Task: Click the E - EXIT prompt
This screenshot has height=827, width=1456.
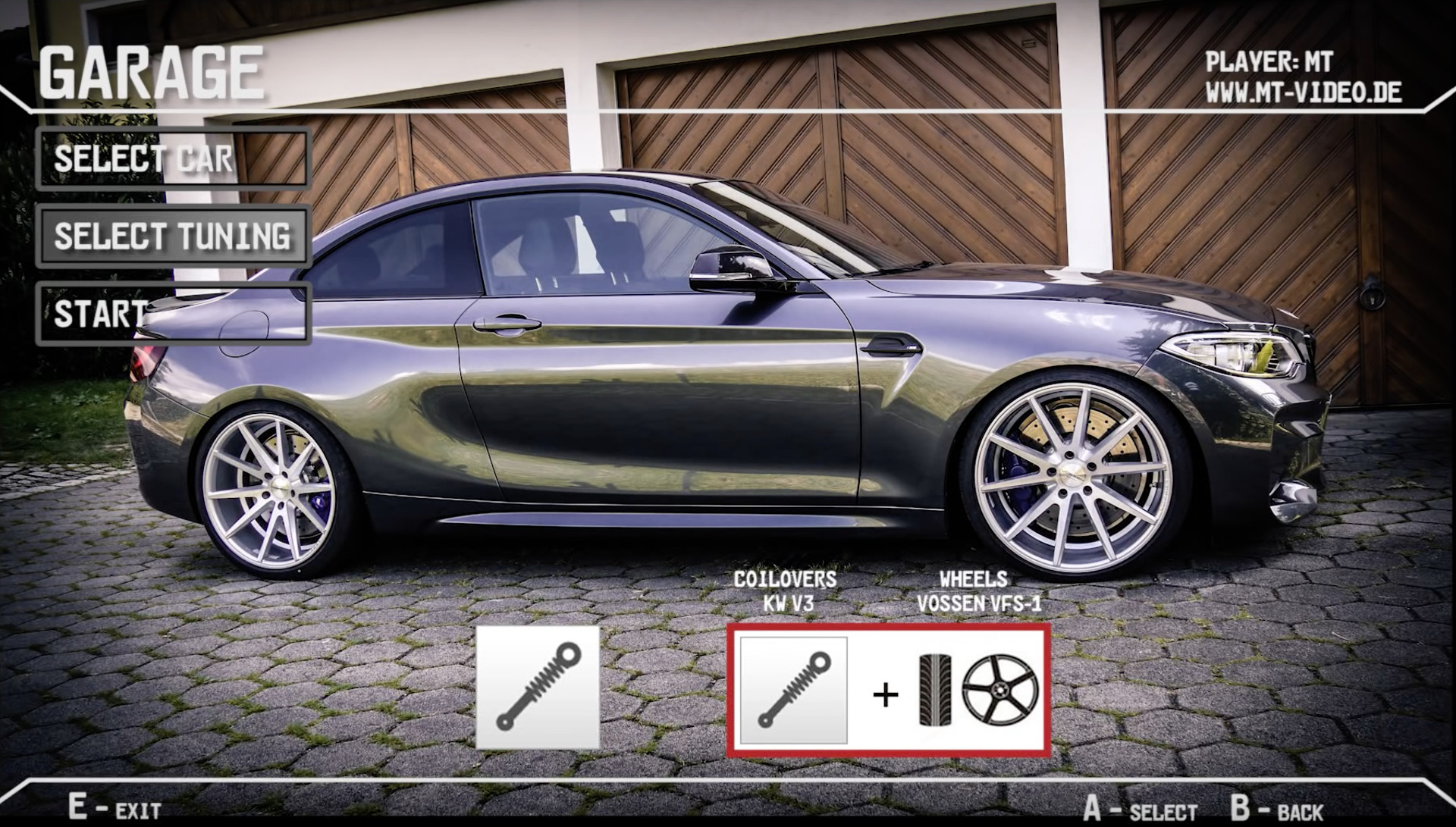Action: (115, 807)
